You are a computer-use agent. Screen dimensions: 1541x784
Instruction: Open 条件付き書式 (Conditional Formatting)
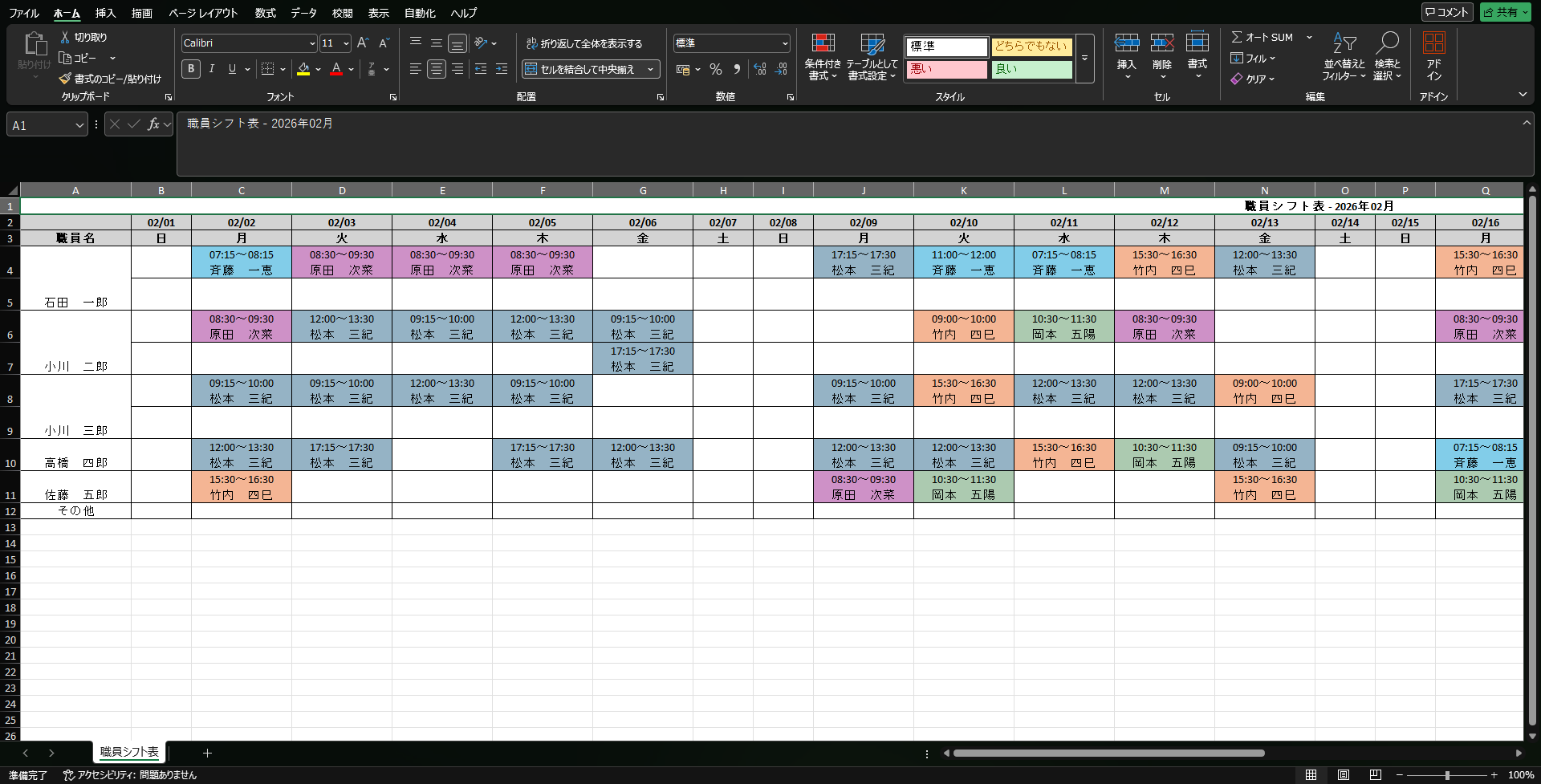822,56
